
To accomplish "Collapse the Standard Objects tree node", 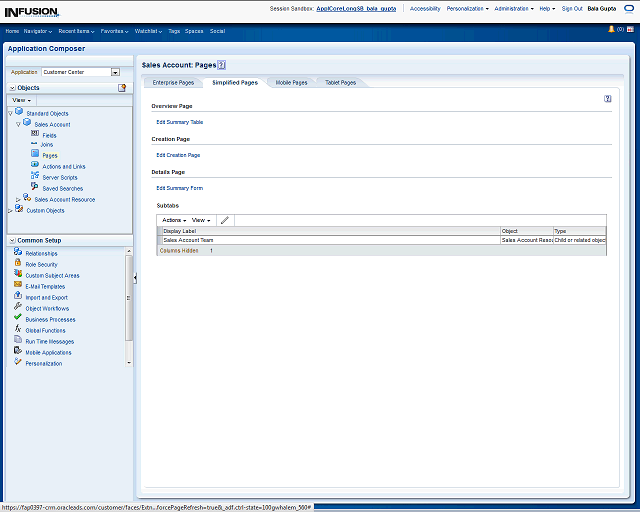I will [x=10, y=113].
